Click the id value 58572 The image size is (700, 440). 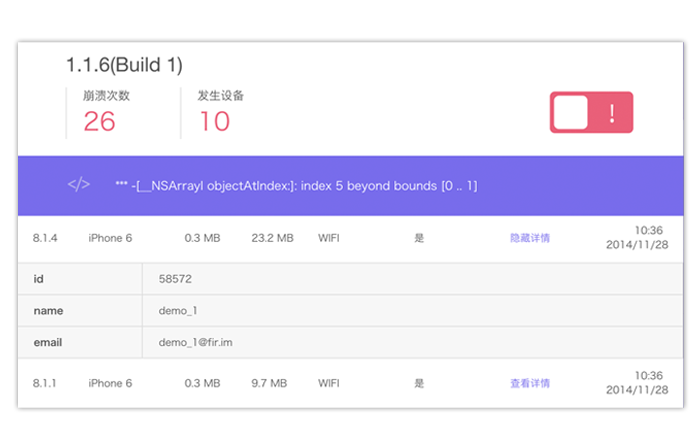click(175, 280)
